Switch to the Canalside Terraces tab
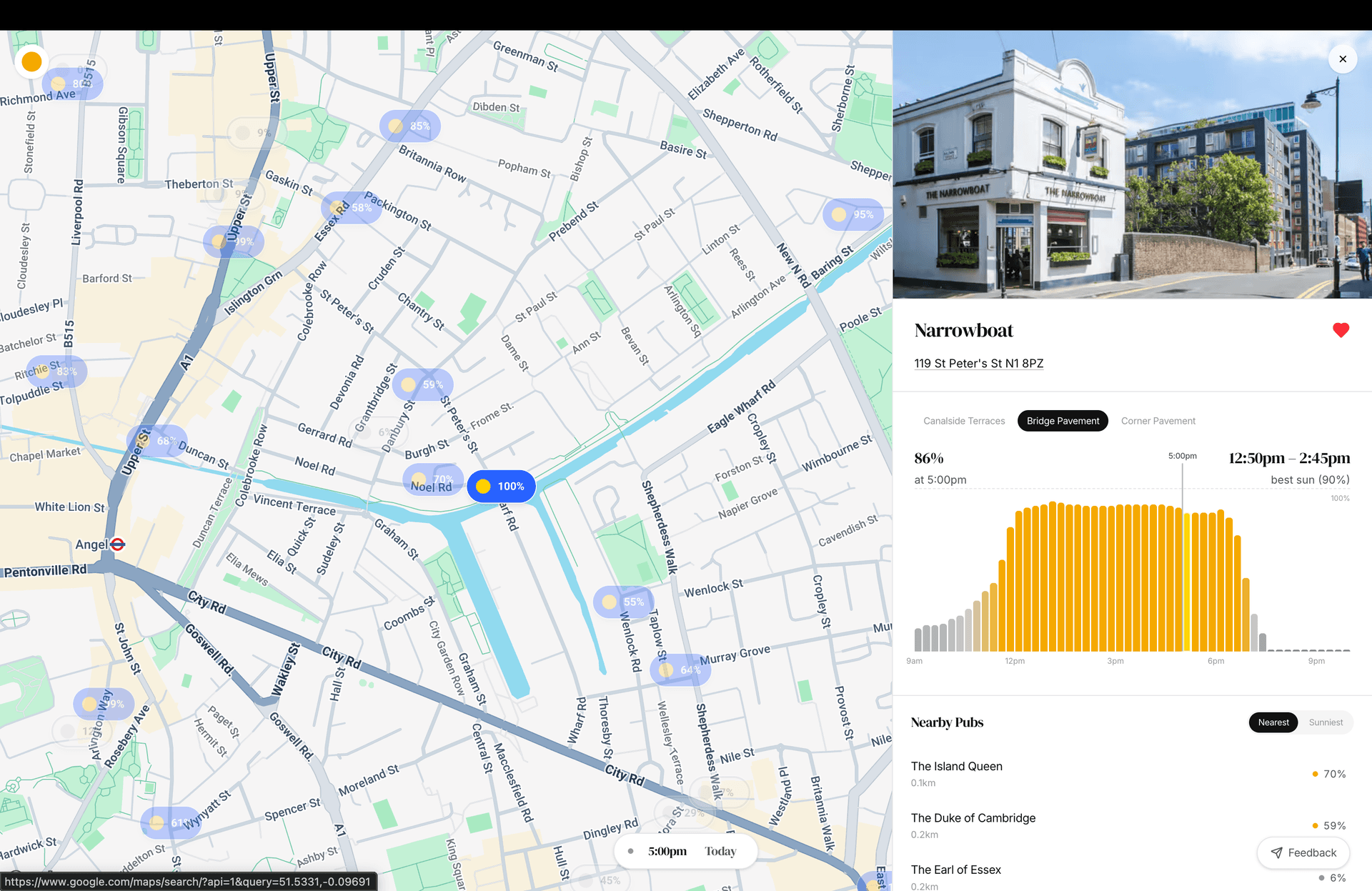The width and height of the screenshot is (1372, 891). point(964,421)
